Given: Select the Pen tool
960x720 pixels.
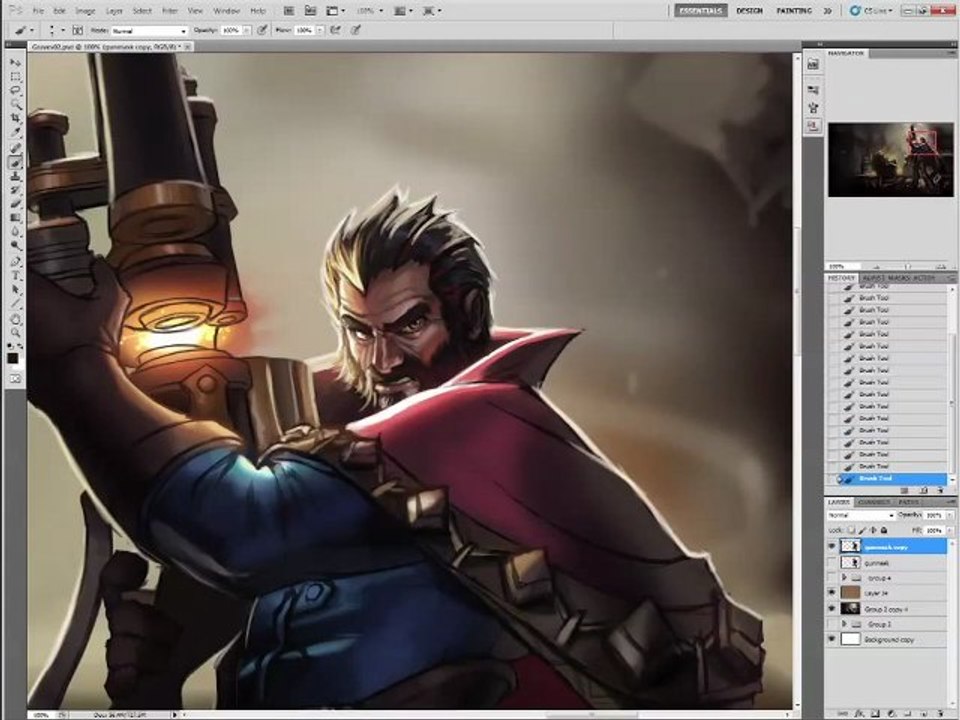Looking at the screenshot, I should coord(15,262).
